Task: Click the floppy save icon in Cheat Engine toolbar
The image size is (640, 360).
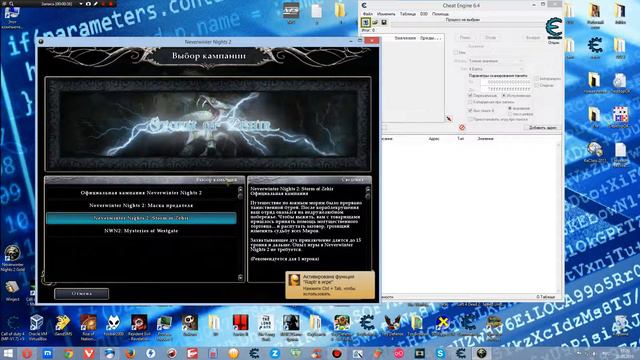Action: [384, 22]
